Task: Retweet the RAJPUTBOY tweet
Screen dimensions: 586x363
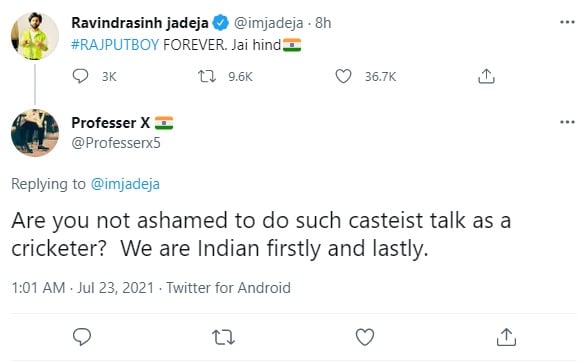Action: pyautogui.click(x=207, y=76)
